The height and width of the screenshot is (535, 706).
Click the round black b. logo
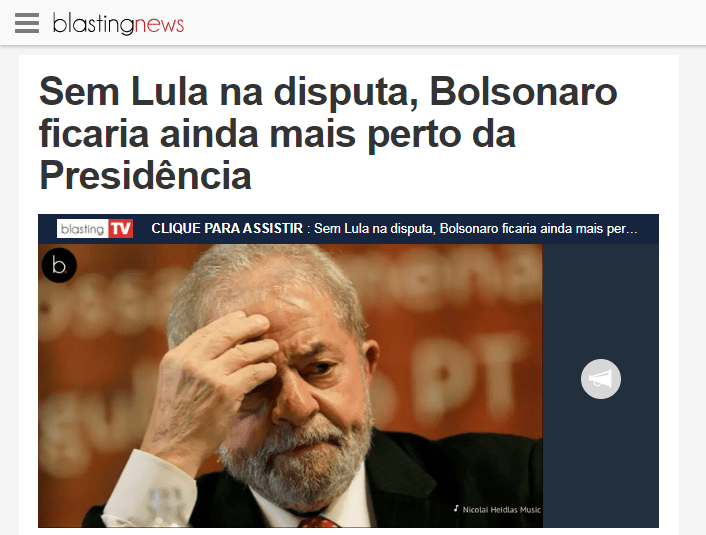click(x=59, y=265)
